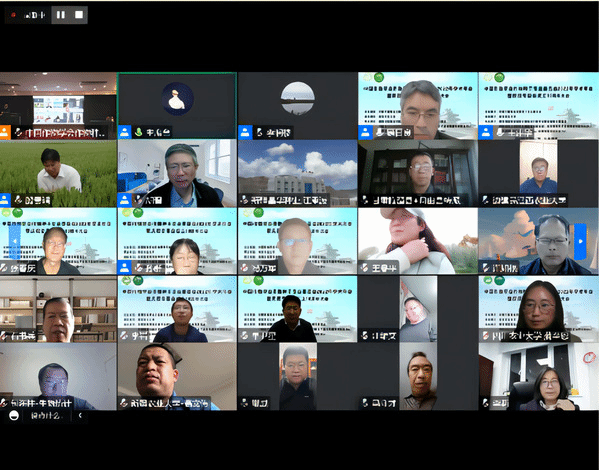The image size is (599, 470).
Task: Select the circular landscape avatar tile
Action: (297, 105)
